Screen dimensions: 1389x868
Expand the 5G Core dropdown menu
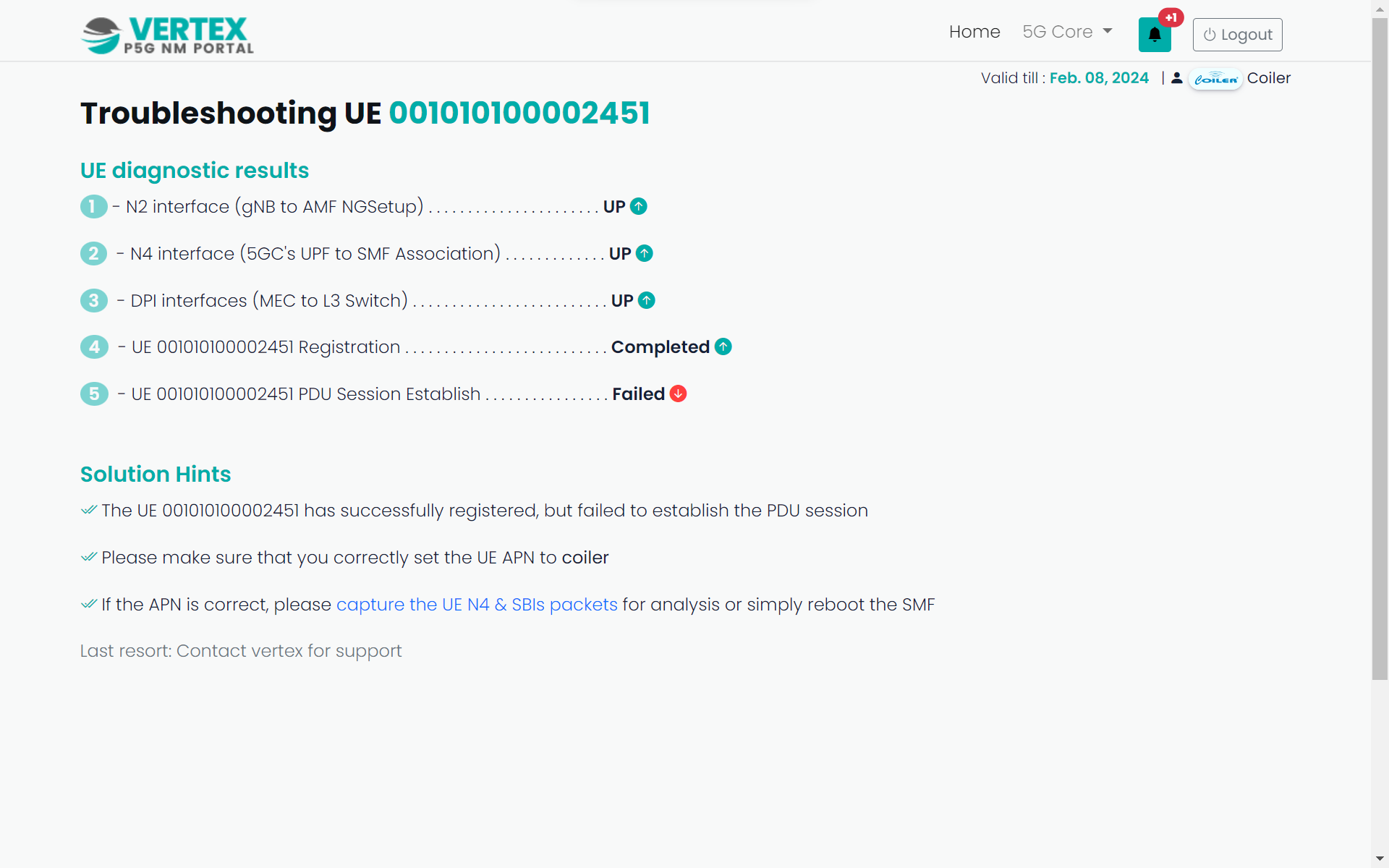(x=1066, y=32)
